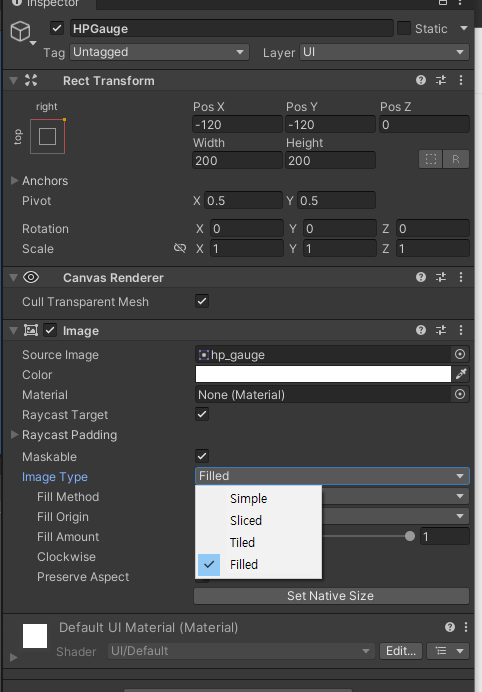Click the Source Image hp_gauge field
The width and height of the screenshot is (482, 692).
(x=323, y=354)
